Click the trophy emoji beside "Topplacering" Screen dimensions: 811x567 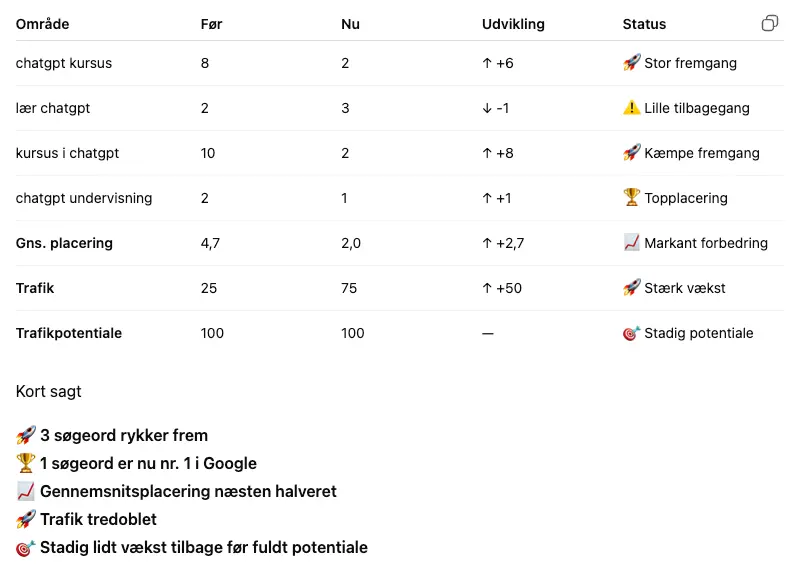point(631,198)
